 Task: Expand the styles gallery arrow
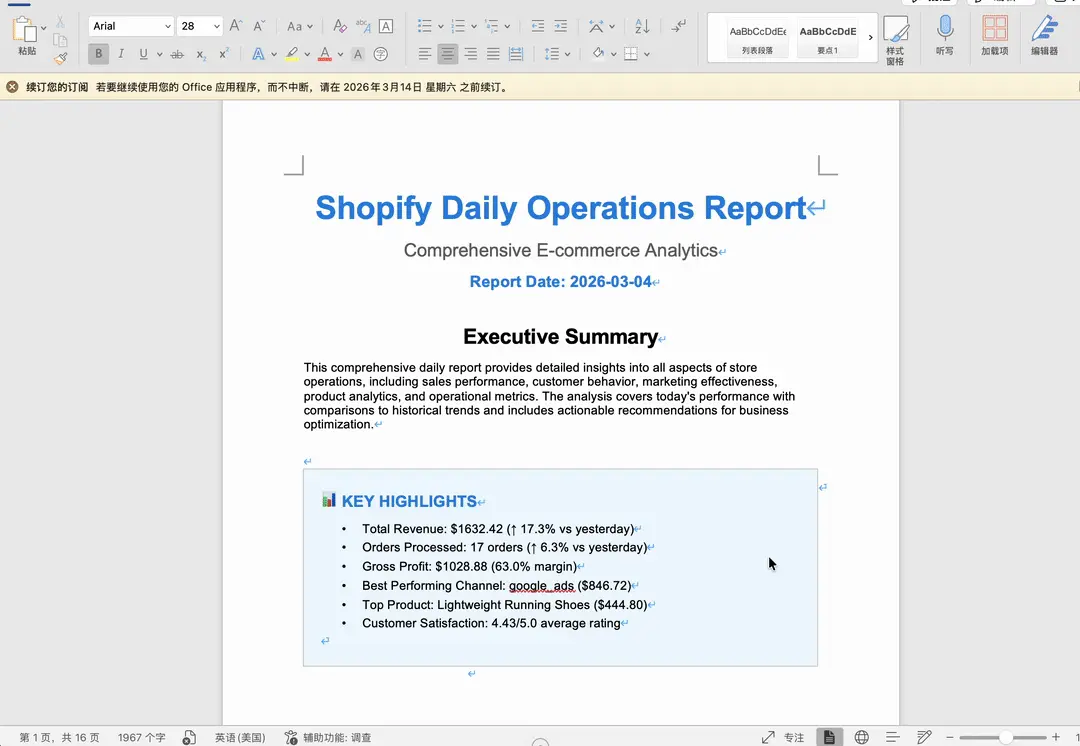coord(870,38)
